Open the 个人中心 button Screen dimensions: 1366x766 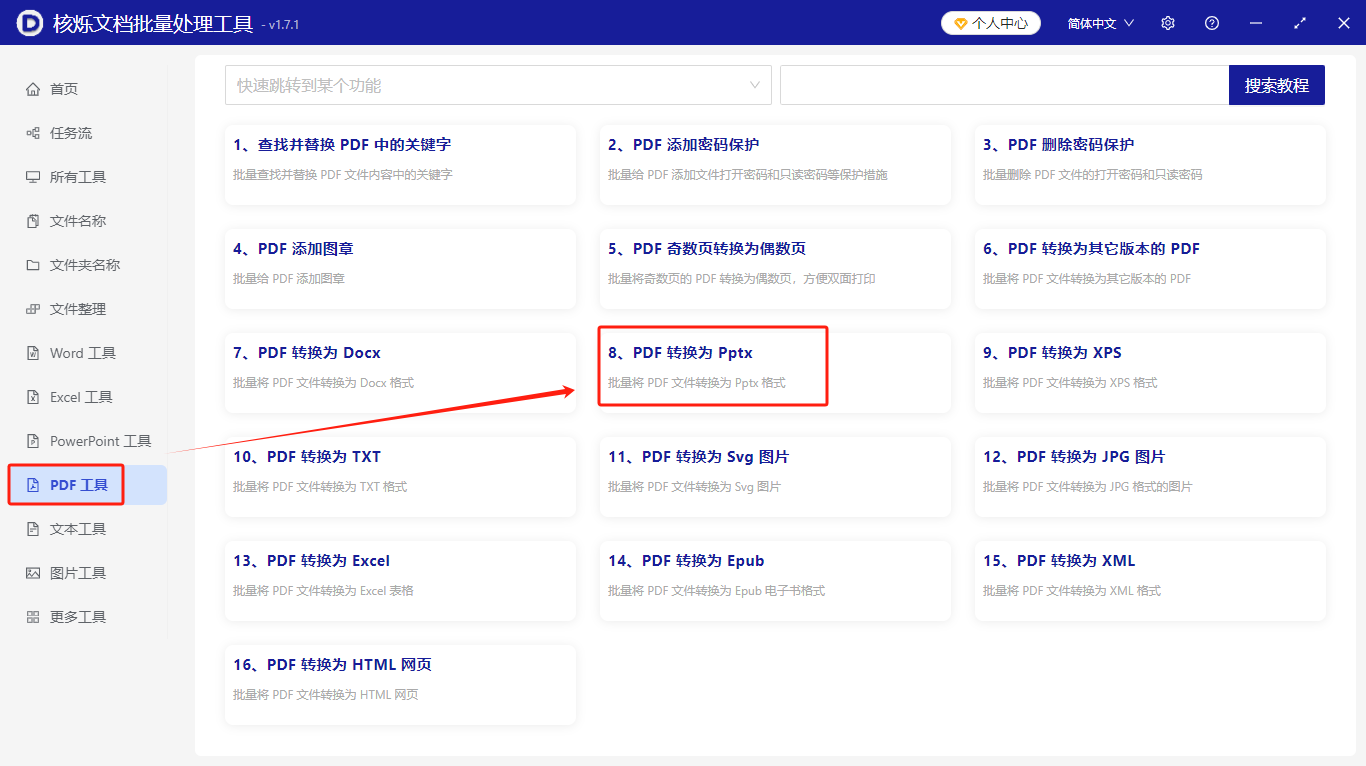[991, 23]
